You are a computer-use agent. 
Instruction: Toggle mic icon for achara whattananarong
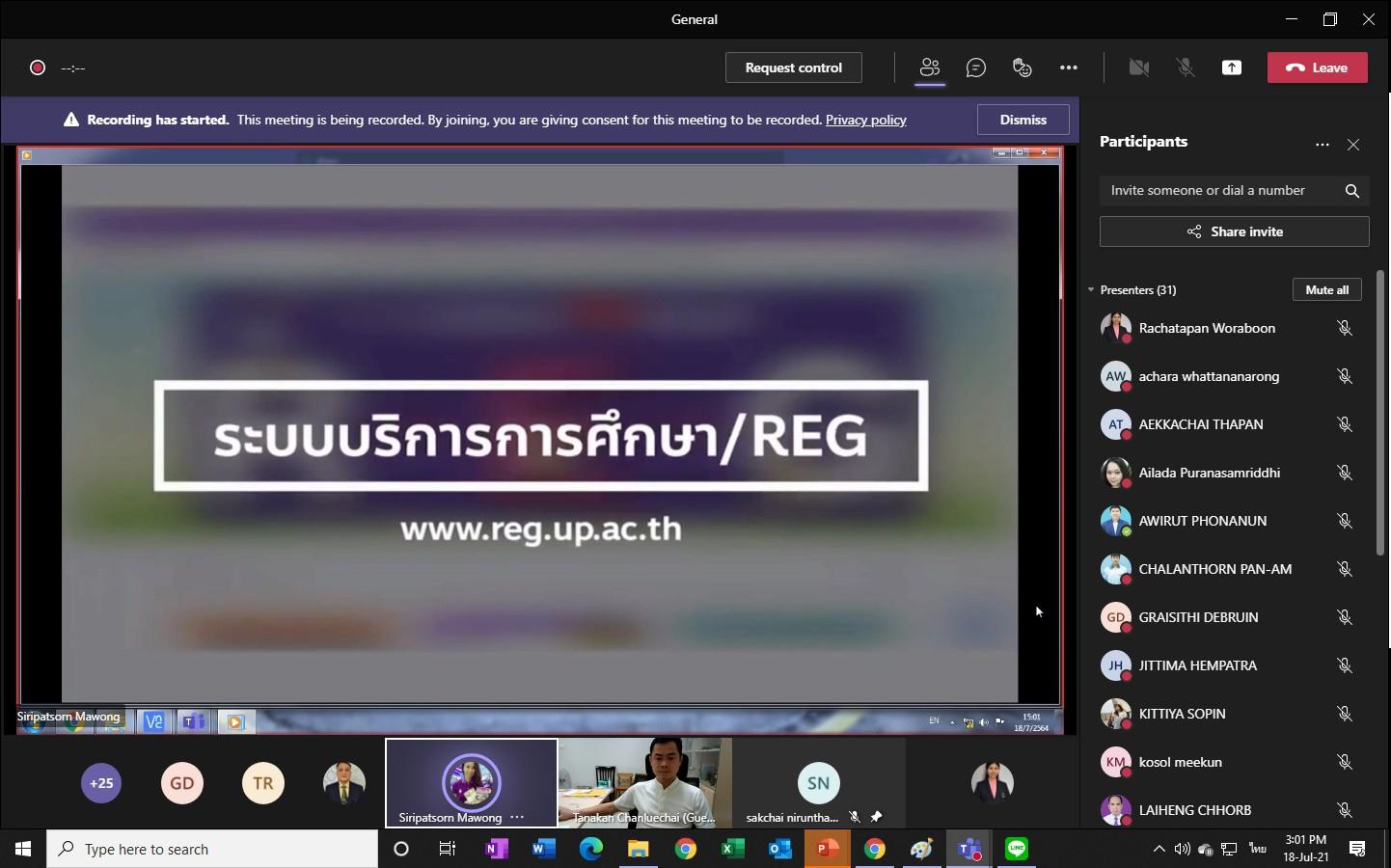coord(1345,376)
